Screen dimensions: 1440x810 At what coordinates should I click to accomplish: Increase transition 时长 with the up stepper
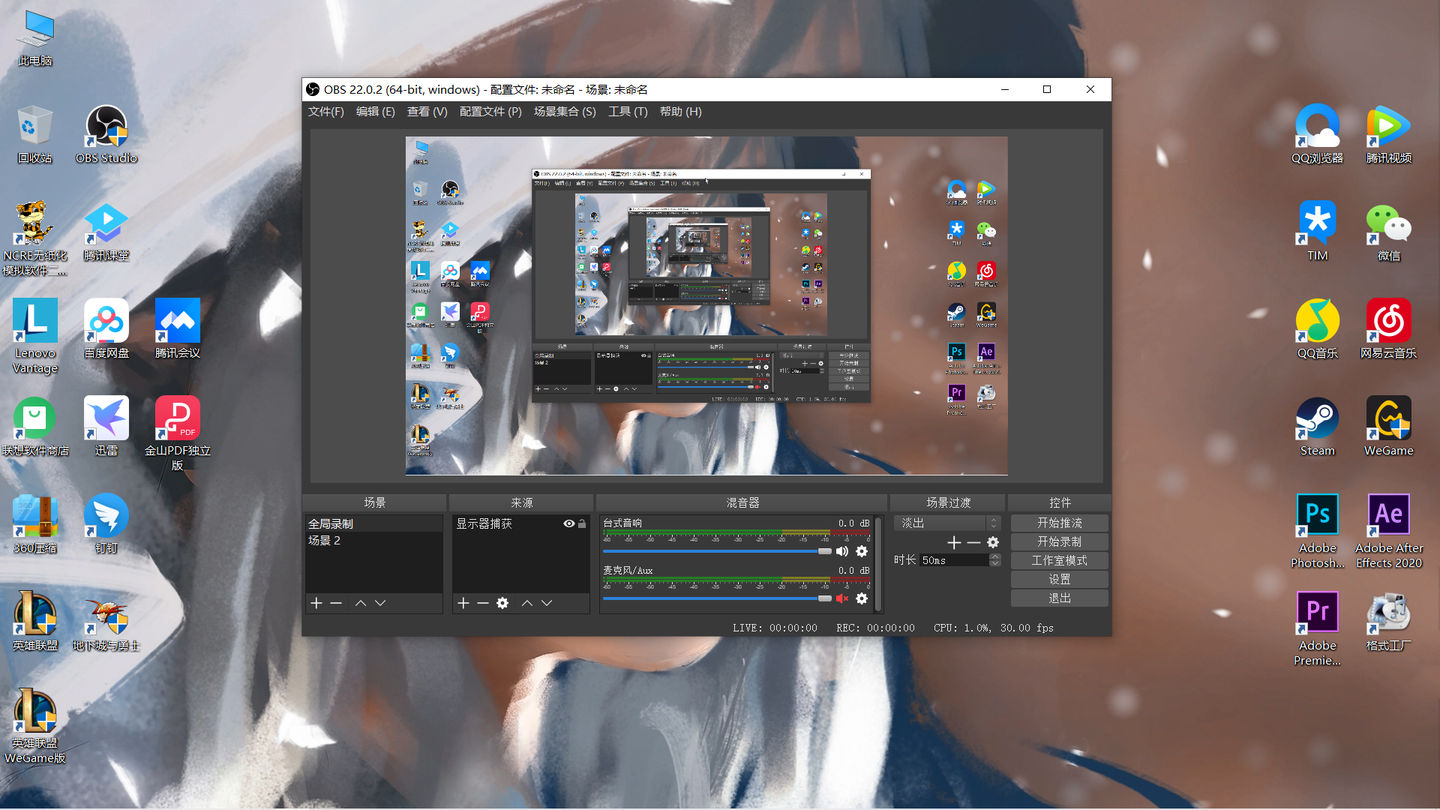click(x=993, y=556)
